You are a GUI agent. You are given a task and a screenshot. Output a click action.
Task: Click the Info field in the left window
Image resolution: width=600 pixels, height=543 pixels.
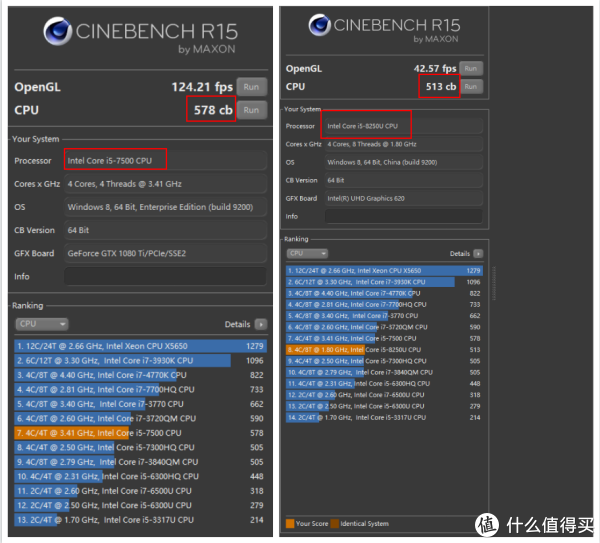(x=165, y=276)
